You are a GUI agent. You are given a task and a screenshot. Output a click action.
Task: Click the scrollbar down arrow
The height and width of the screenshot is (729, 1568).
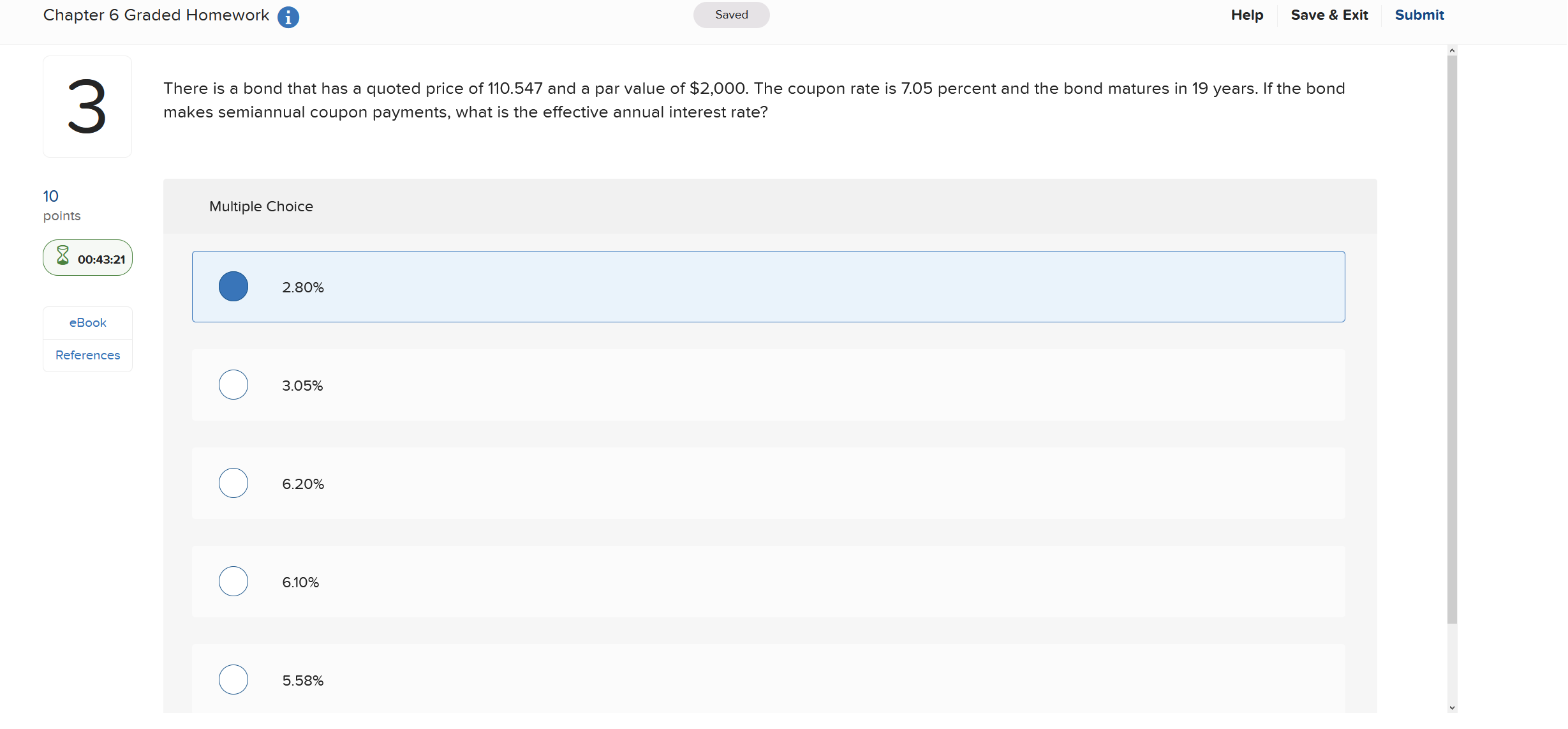pyautogui.click(x=1453, y=707)
